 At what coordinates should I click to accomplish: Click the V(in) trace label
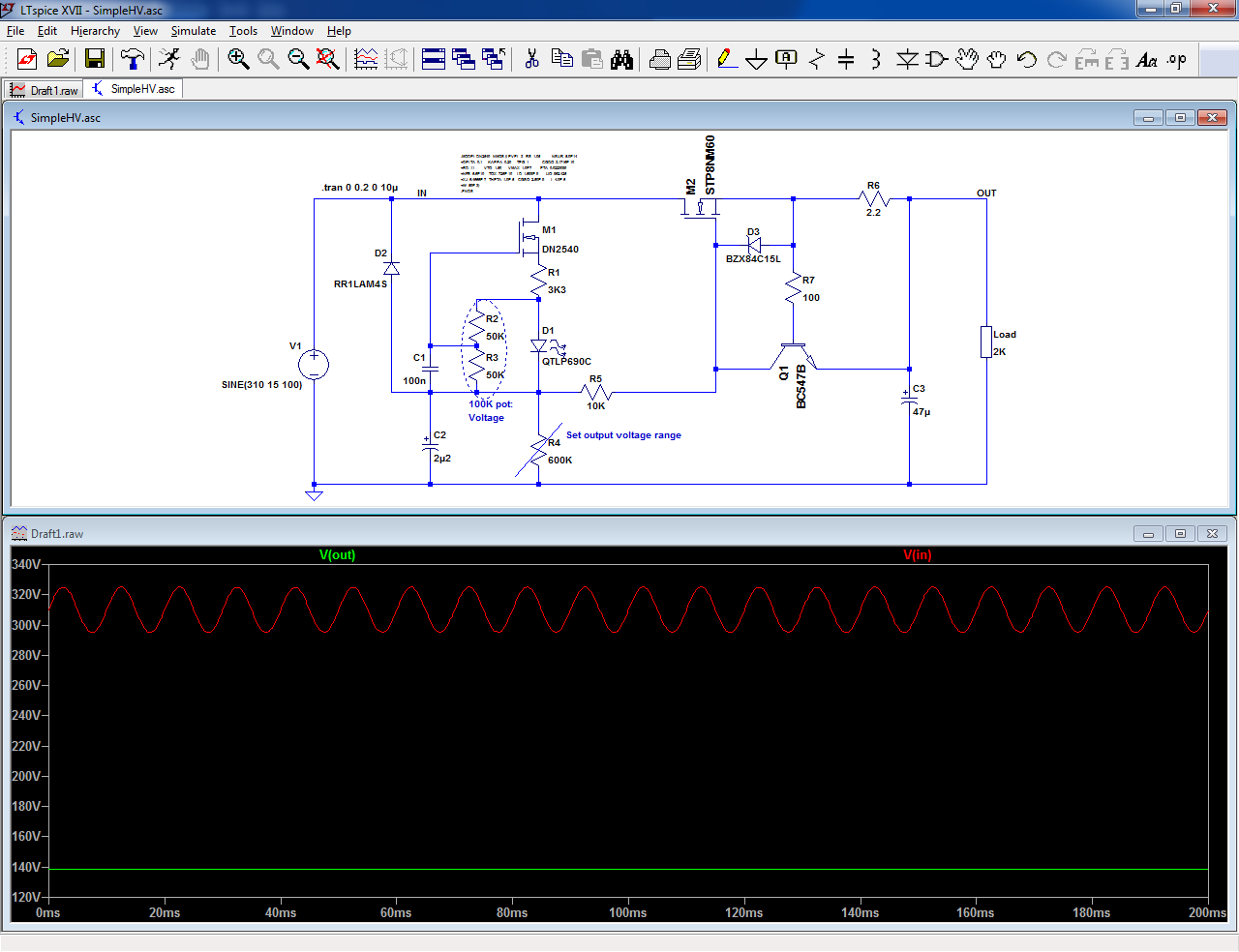pos(918,555)
